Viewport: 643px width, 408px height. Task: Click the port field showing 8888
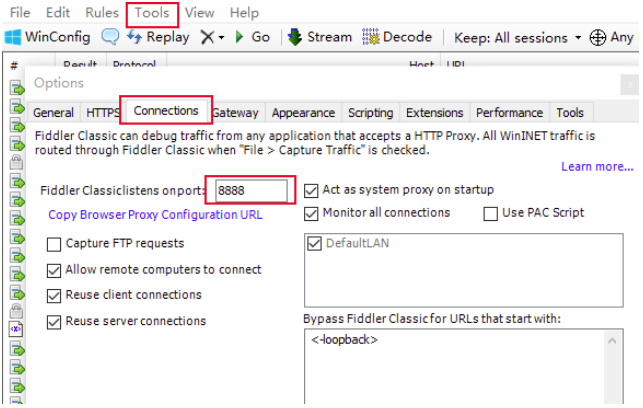pyautogui.click(x=251, y=191)
